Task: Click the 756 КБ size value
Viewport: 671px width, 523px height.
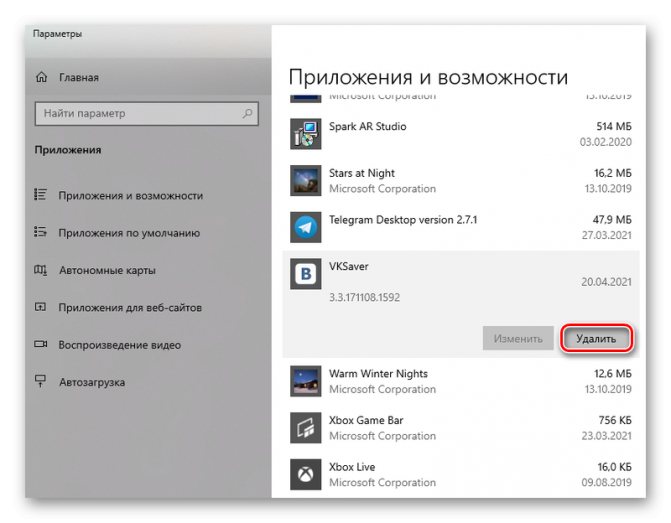Action: click(615, 420)
